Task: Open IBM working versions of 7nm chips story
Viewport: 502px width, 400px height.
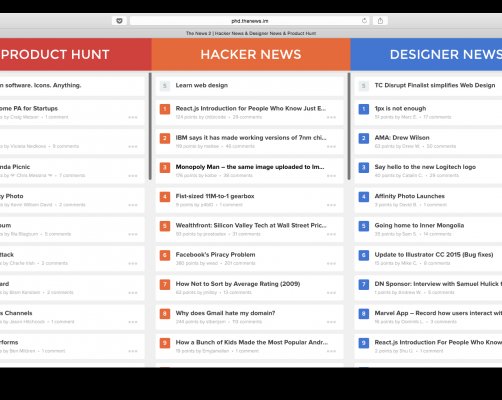Action: (x=251, y=138)
